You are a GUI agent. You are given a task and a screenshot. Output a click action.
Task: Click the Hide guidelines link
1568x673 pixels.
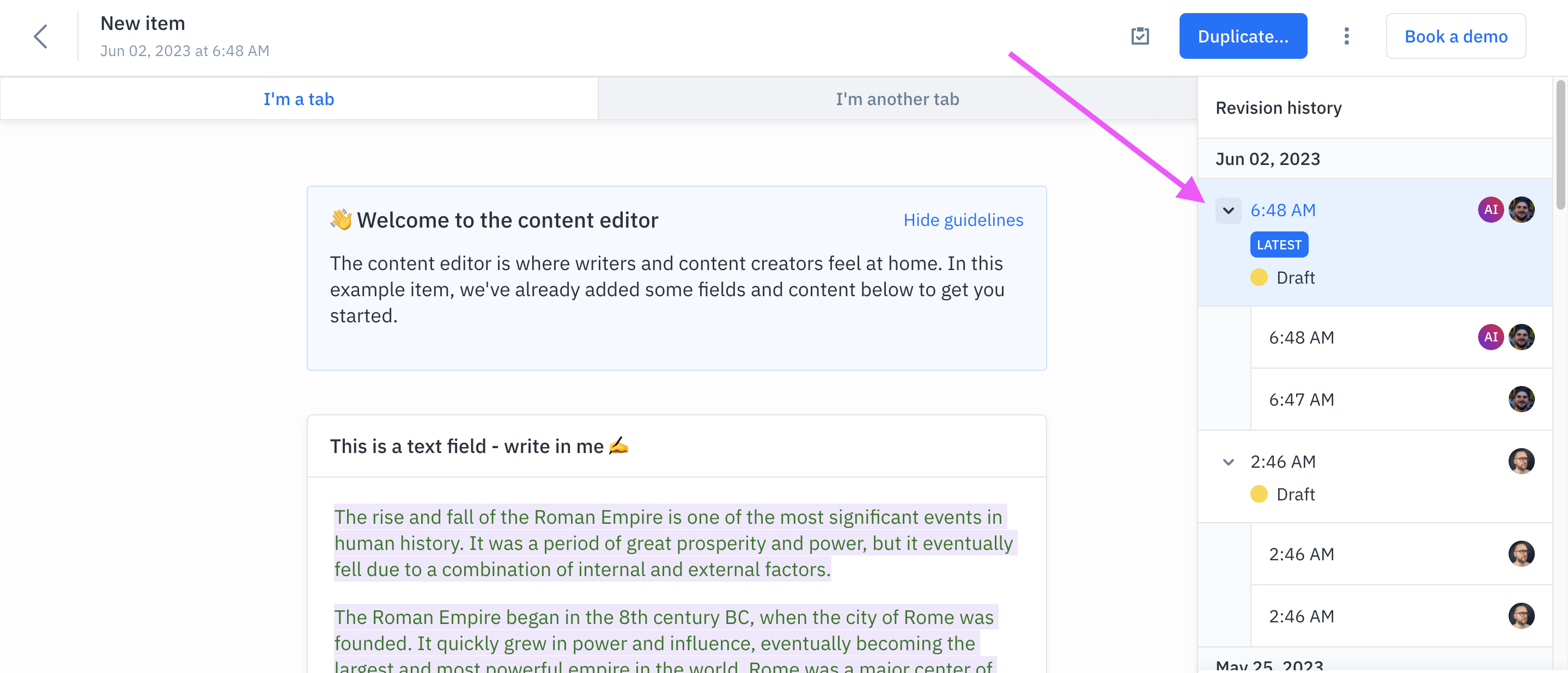963,219
